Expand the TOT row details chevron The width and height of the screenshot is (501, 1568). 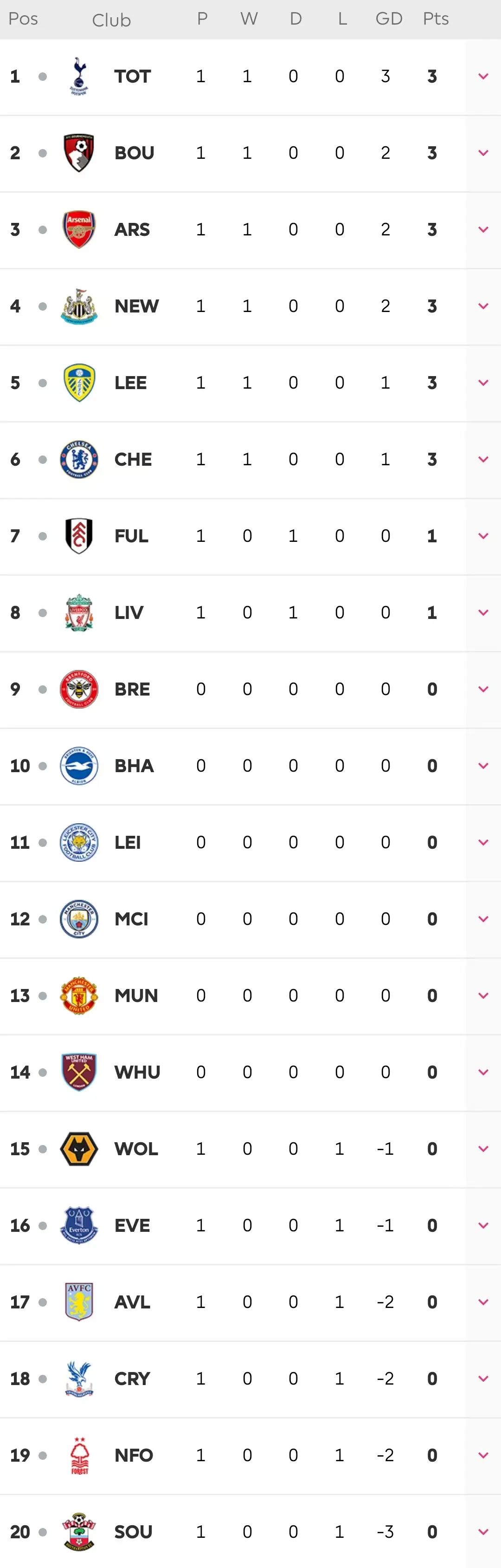pos(483,77)
